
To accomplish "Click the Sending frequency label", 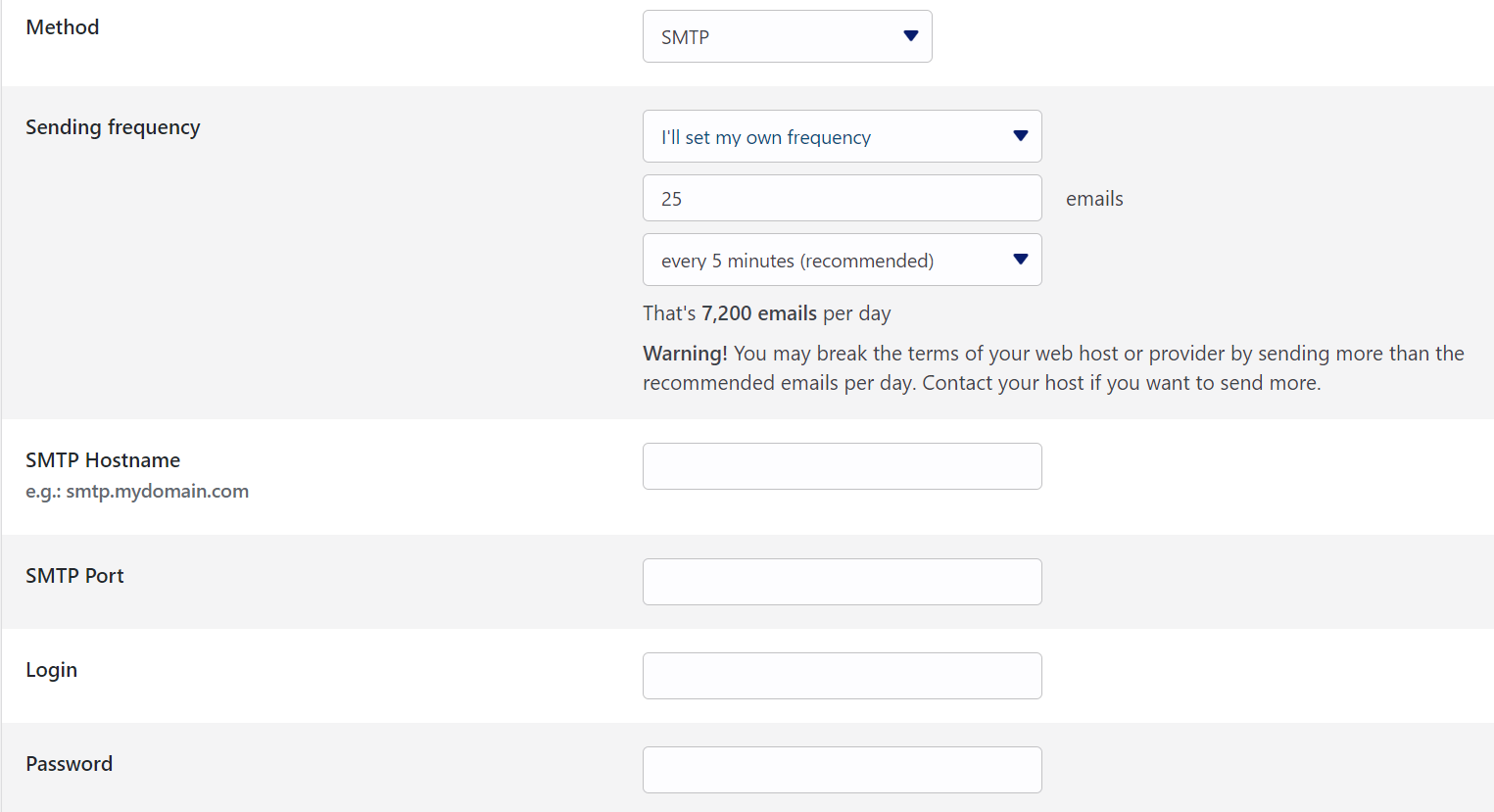I will click(113, 127).
